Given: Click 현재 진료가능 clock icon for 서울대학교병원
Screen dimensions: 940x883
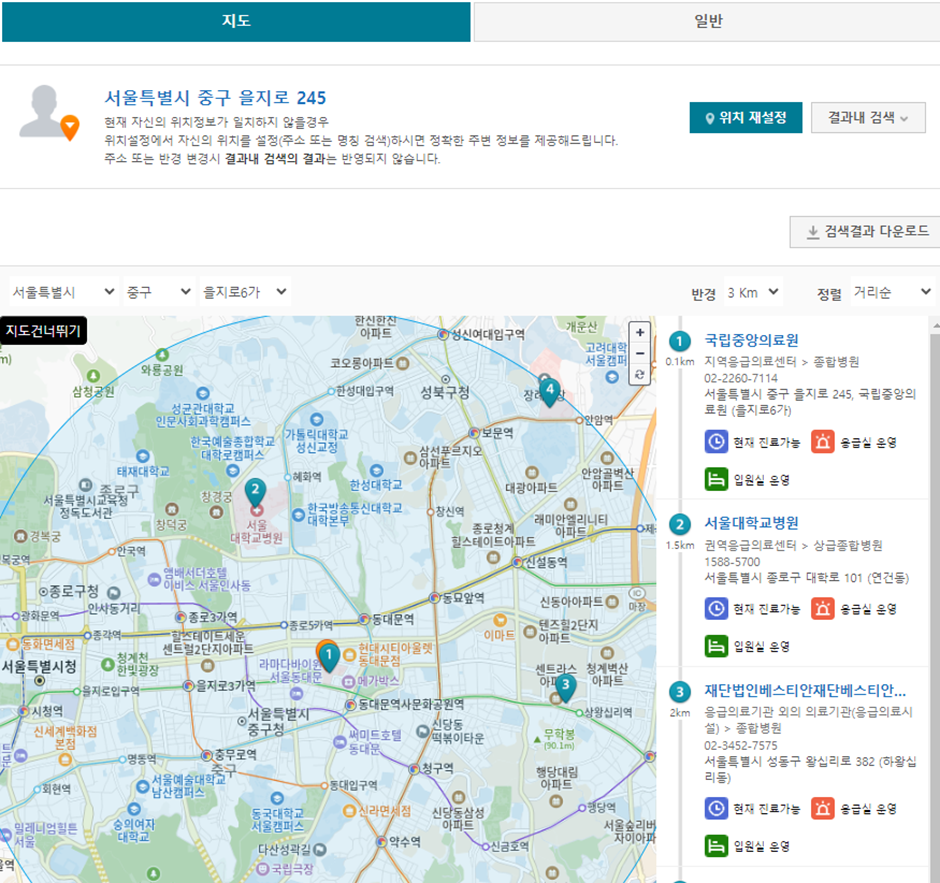Looking at the screenshot, I should tap(716, 609).
